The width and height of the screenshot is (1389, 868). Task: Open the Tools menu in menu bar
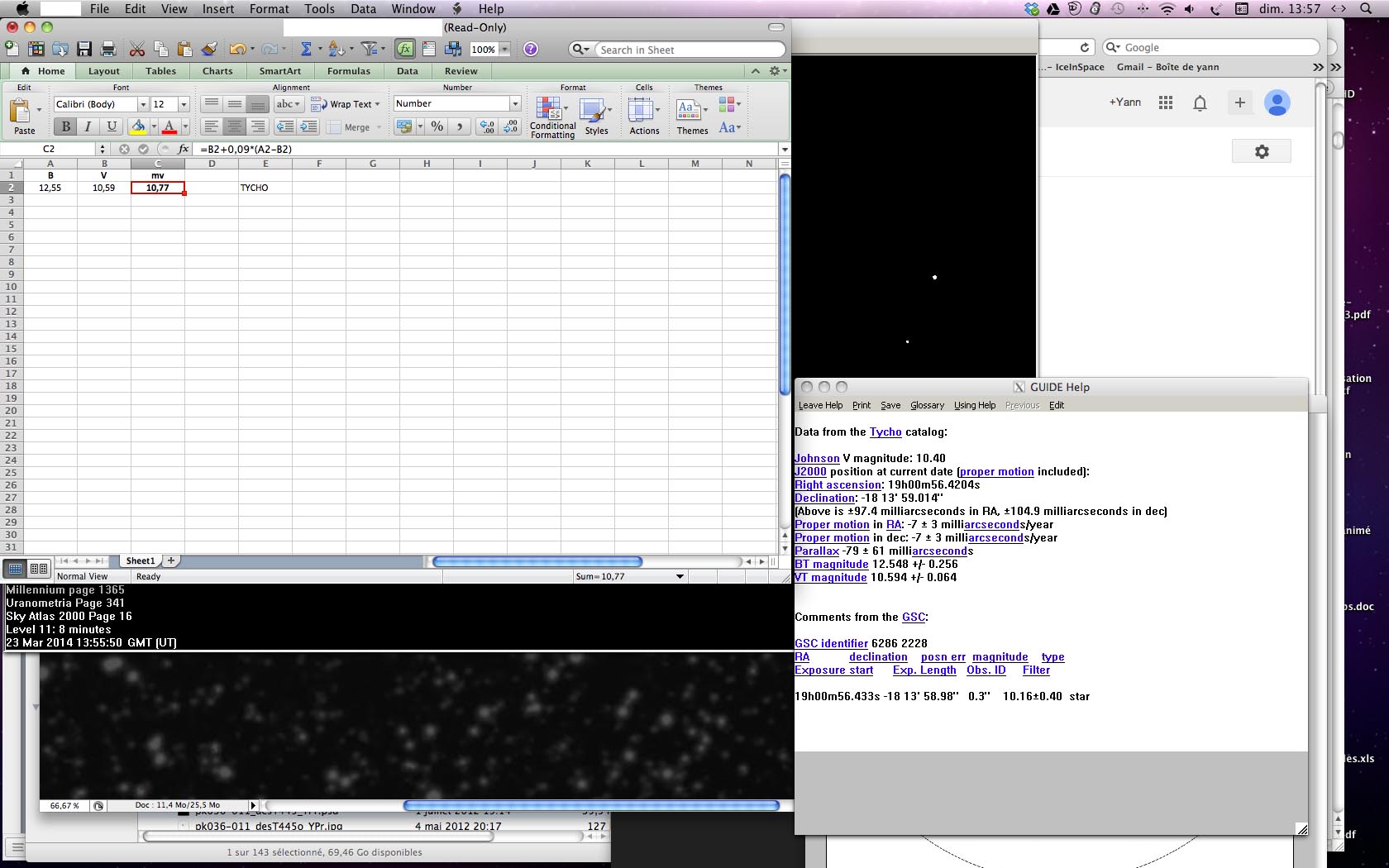coord(319,9)
